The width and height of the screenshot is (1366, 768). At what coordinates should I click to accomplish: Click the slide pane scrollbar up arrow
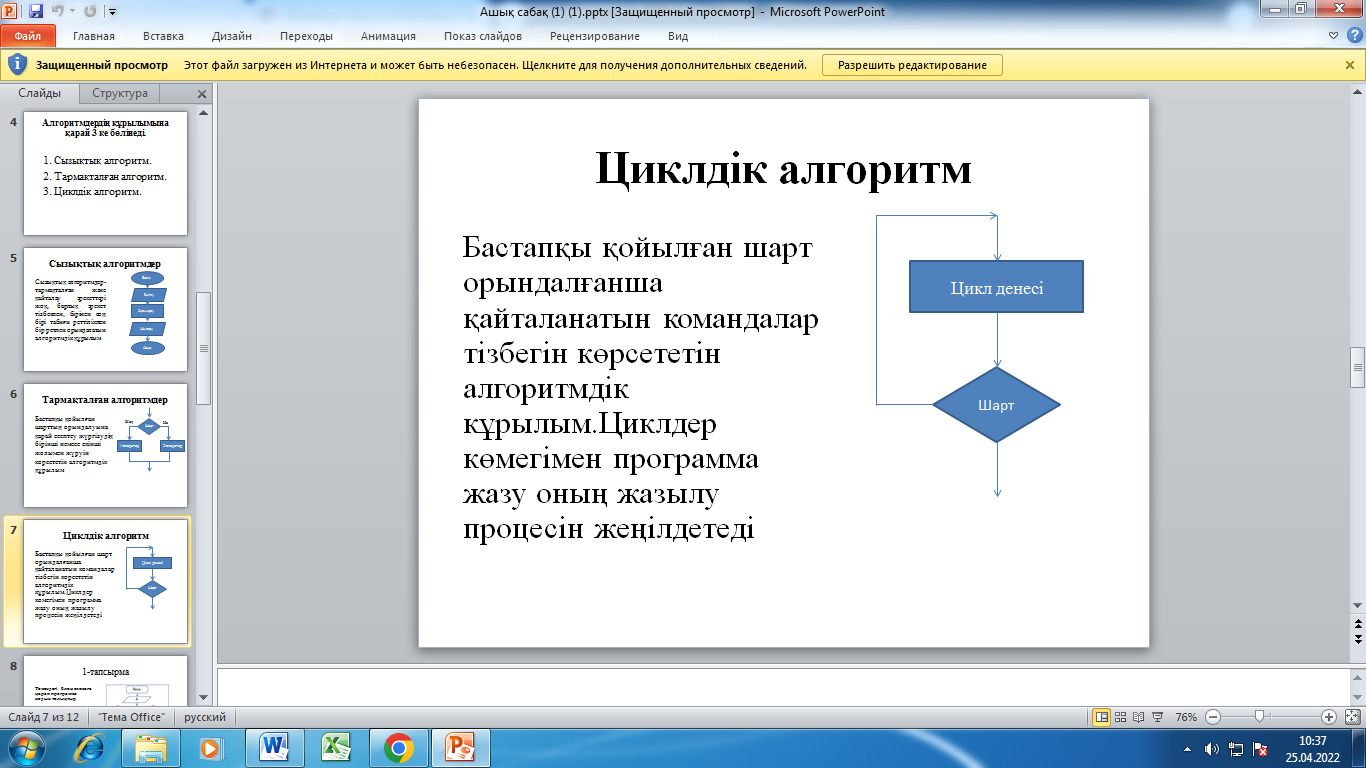pyautogui.click(x=203, y=113)
